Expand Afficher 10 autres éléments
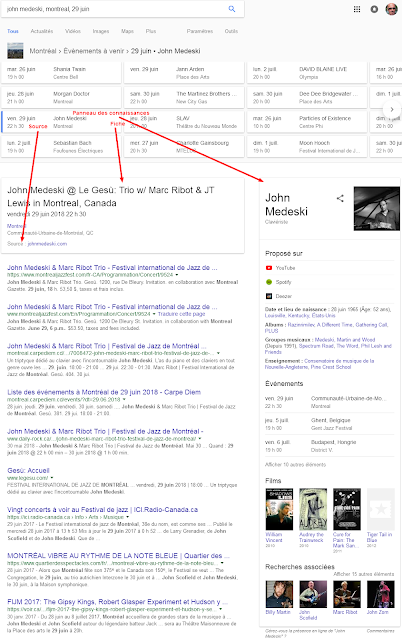The width and height of the screenshot is (402, 640). 295,464
